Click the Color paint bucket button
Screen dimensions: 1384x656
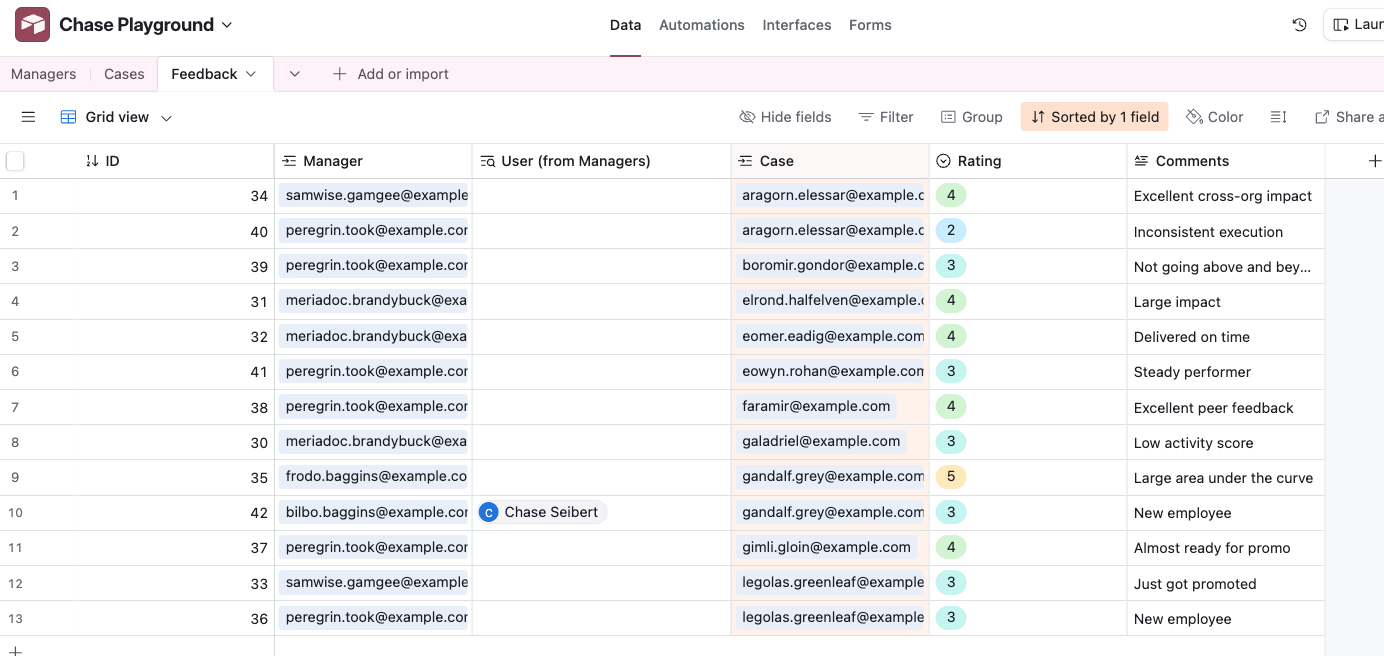click(1214, 117)
